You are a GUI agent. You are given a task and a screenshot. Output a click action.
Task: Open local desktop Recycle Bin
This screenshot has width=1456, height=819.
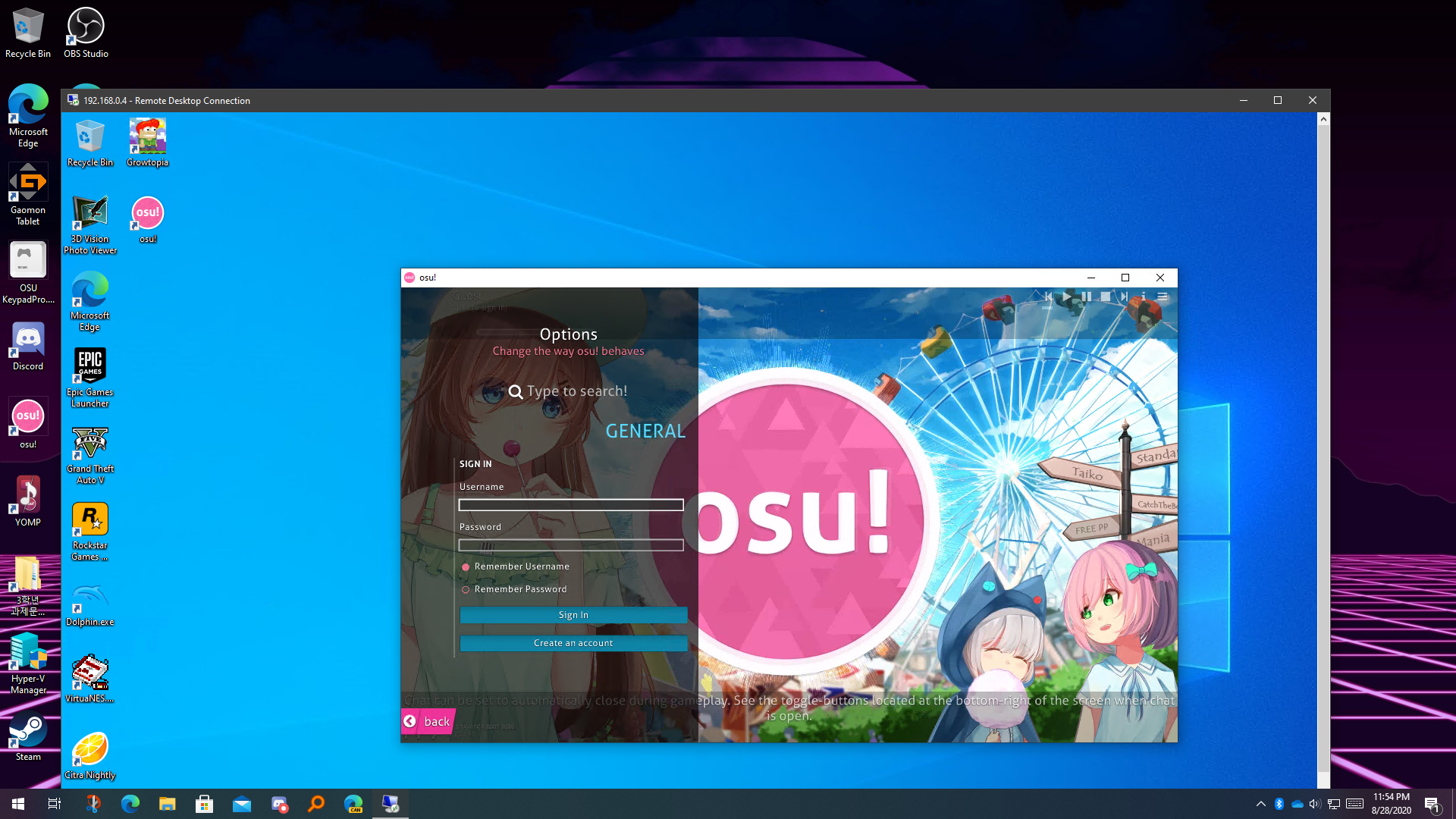(28, 33)
